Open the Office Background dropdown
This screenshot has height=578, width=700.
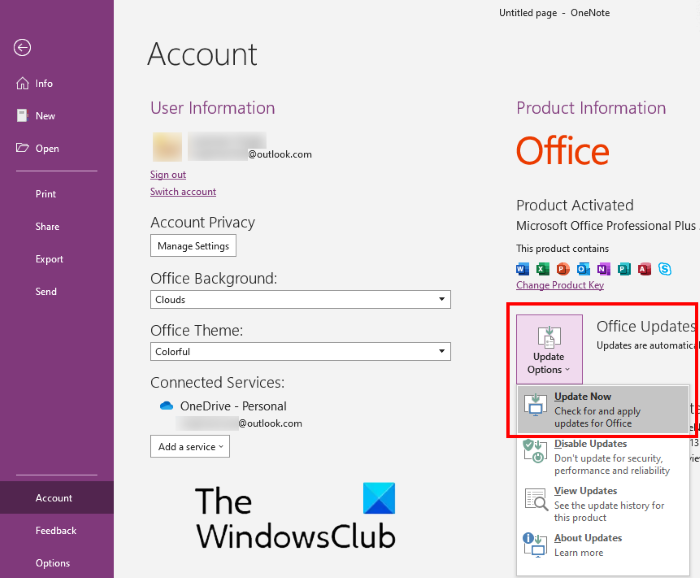[300, 300]
